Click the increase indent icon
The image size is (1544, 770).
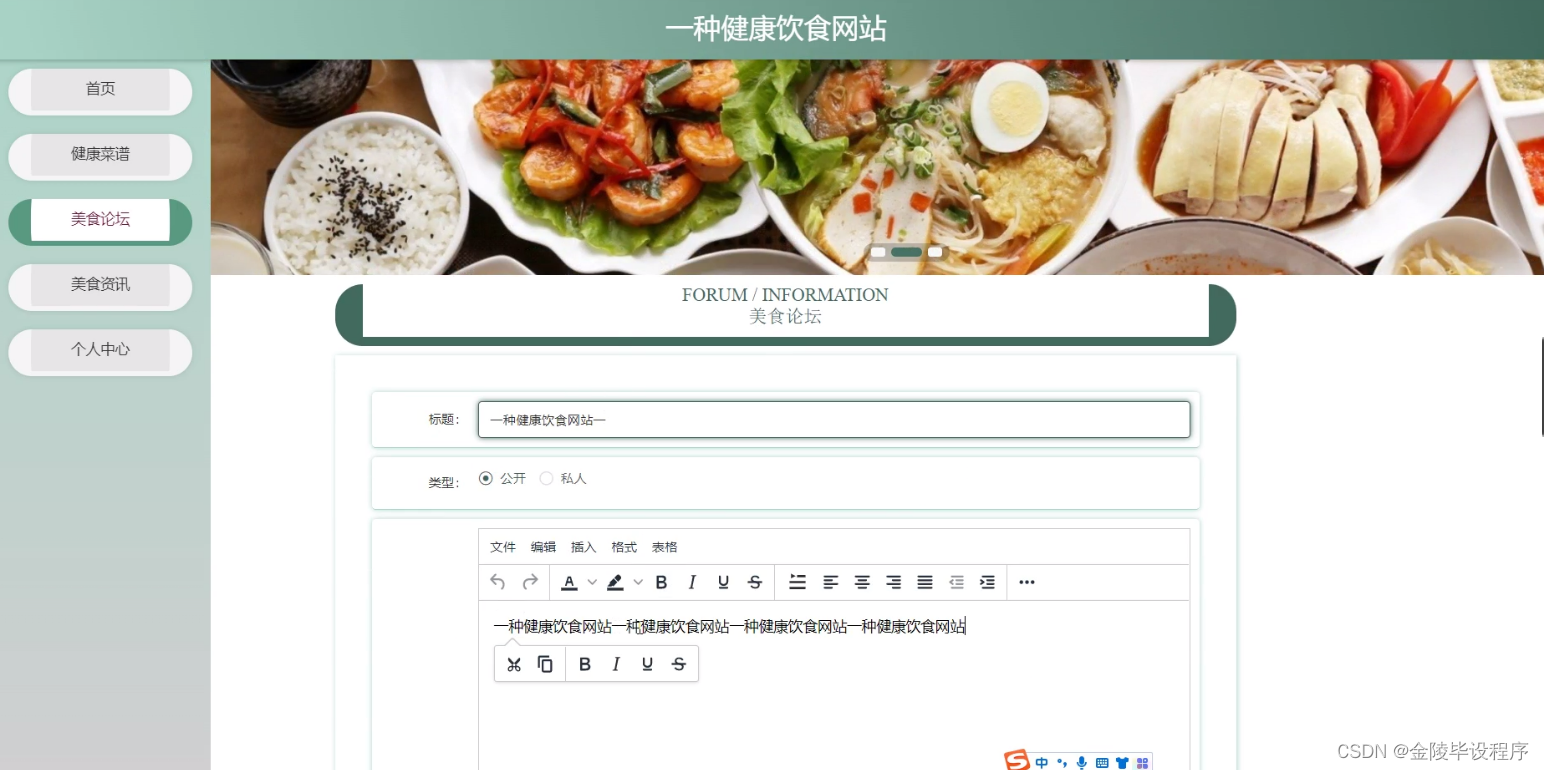(x=988, y=582)
